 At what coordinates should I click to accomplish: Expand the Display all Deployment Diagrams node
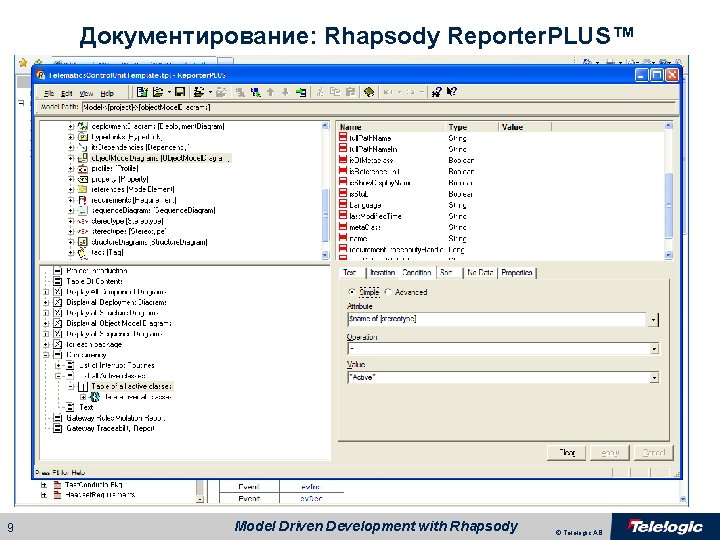click(x=46, y=303)
